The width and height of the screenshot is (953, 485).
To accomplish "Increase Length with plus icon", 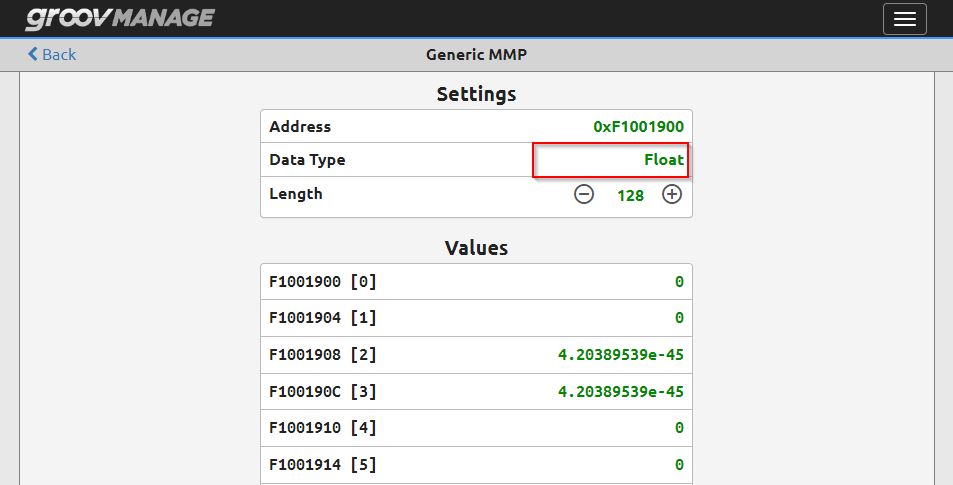I will point(672,194).
